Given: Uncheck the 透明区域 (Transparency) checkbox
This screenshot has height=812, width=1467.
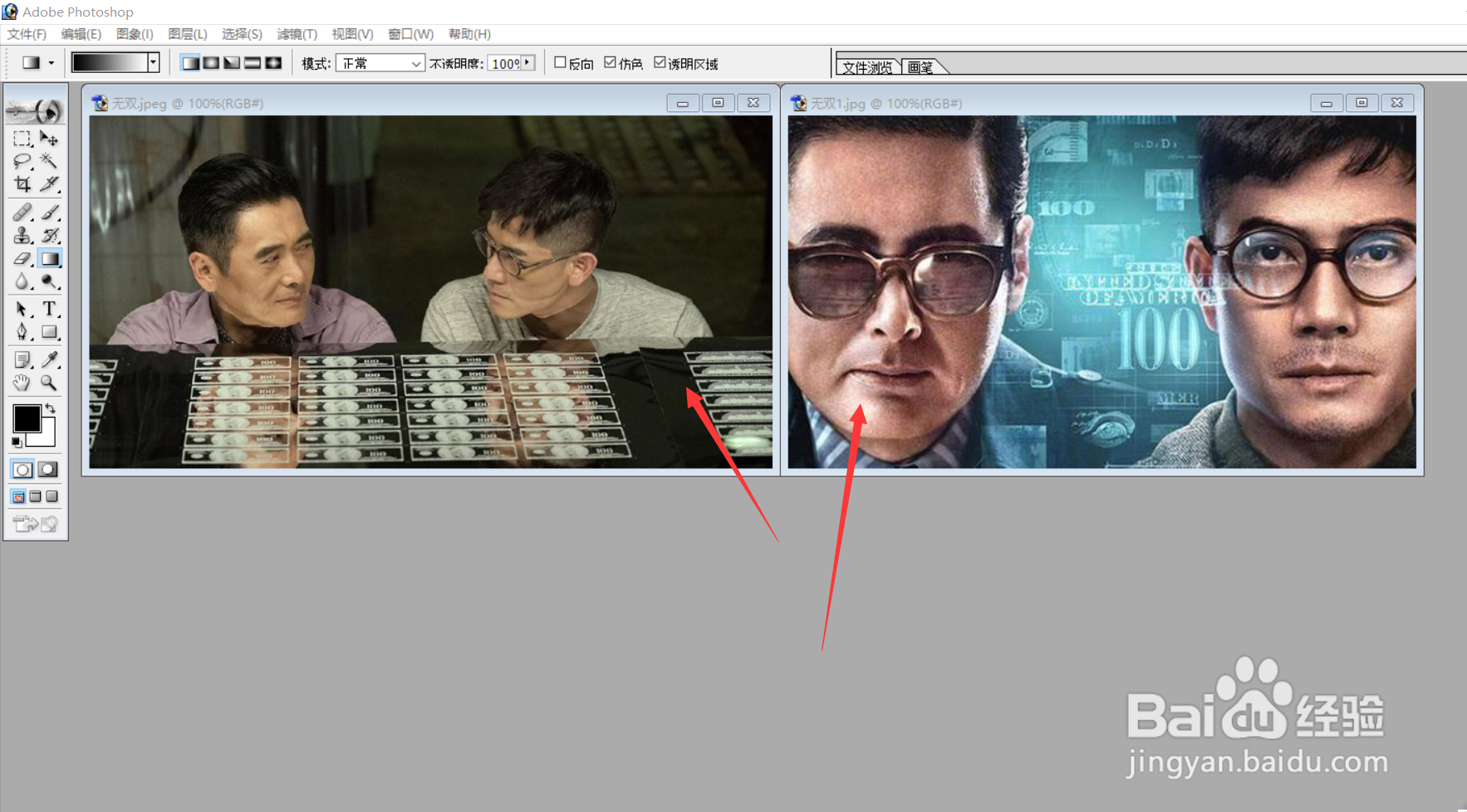Looking at the screenshot, I should (x=660, y=62).
